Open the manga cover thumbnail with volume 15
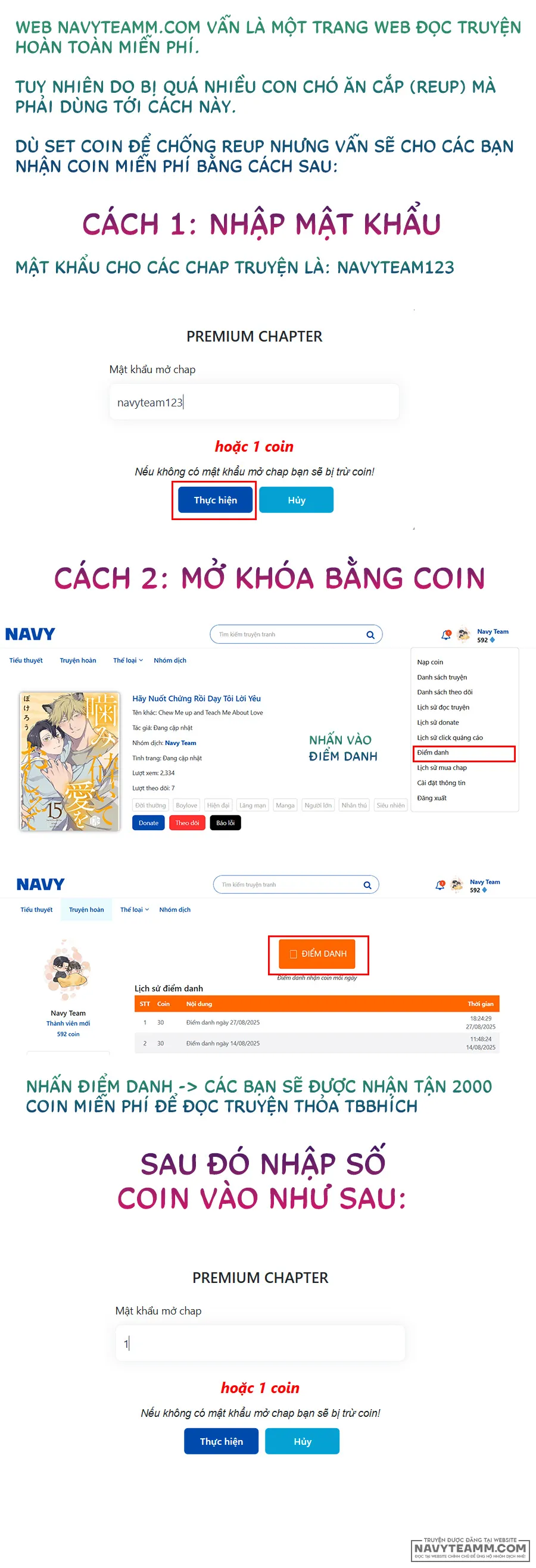The image size is (536, 1568). (70, 762)
